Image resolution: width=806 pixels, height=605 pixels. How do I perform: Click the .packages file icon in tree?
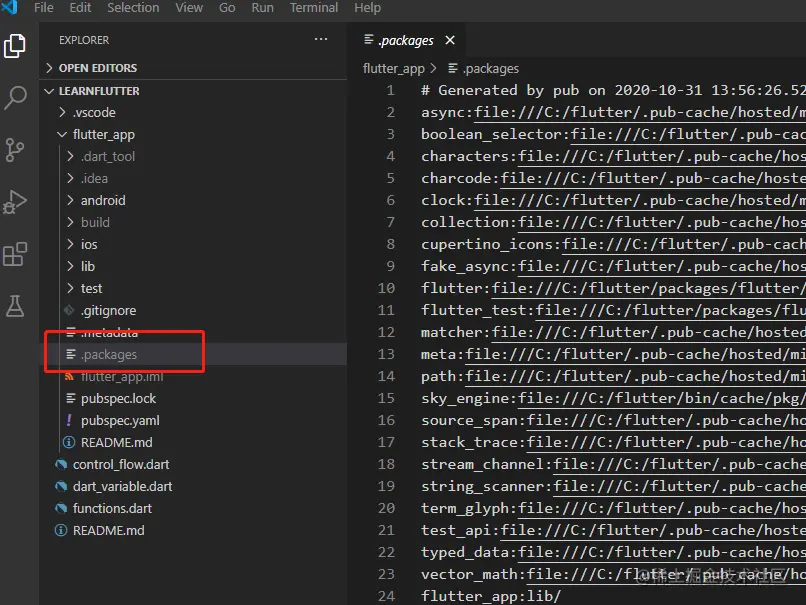70,354
